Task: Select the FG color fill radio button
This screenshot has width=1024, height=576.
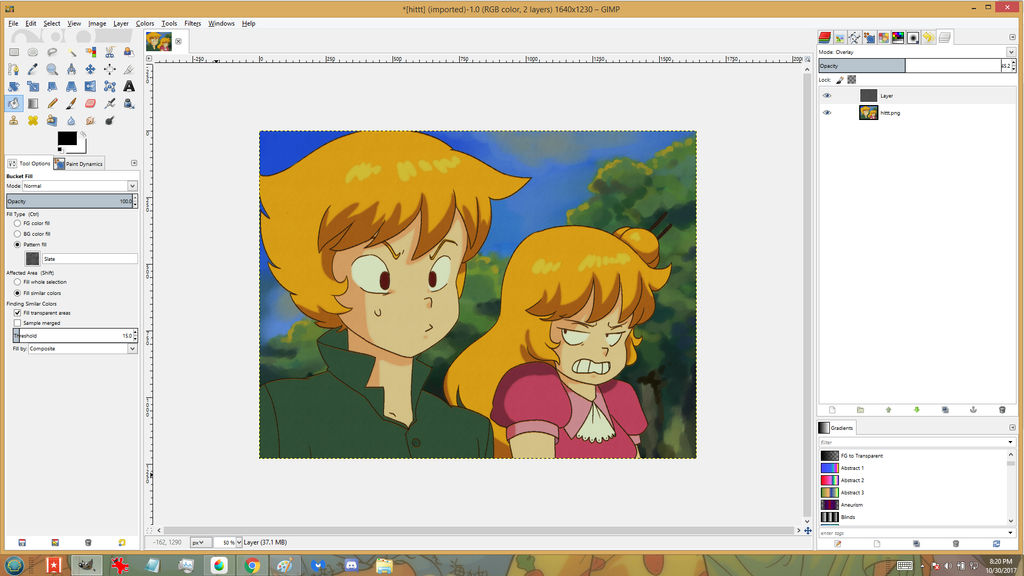Action: (17, 223)
